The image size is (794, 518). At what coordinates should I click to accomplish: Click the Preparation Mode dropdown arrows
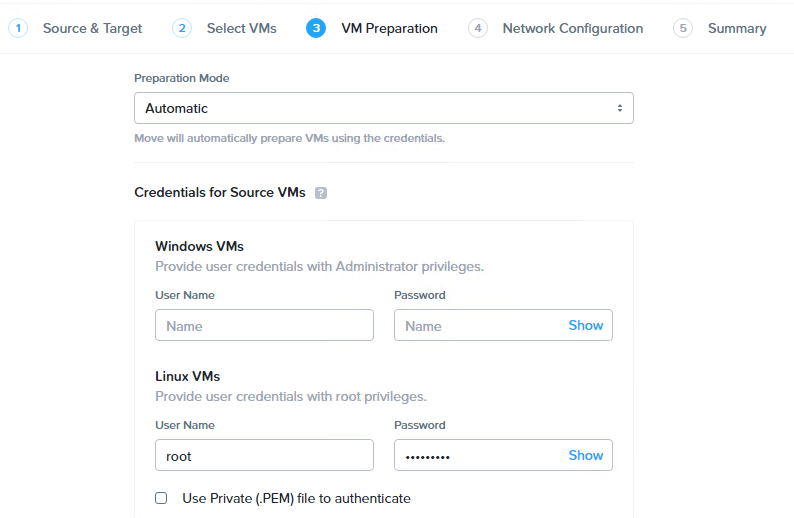[x=619, y=108]
